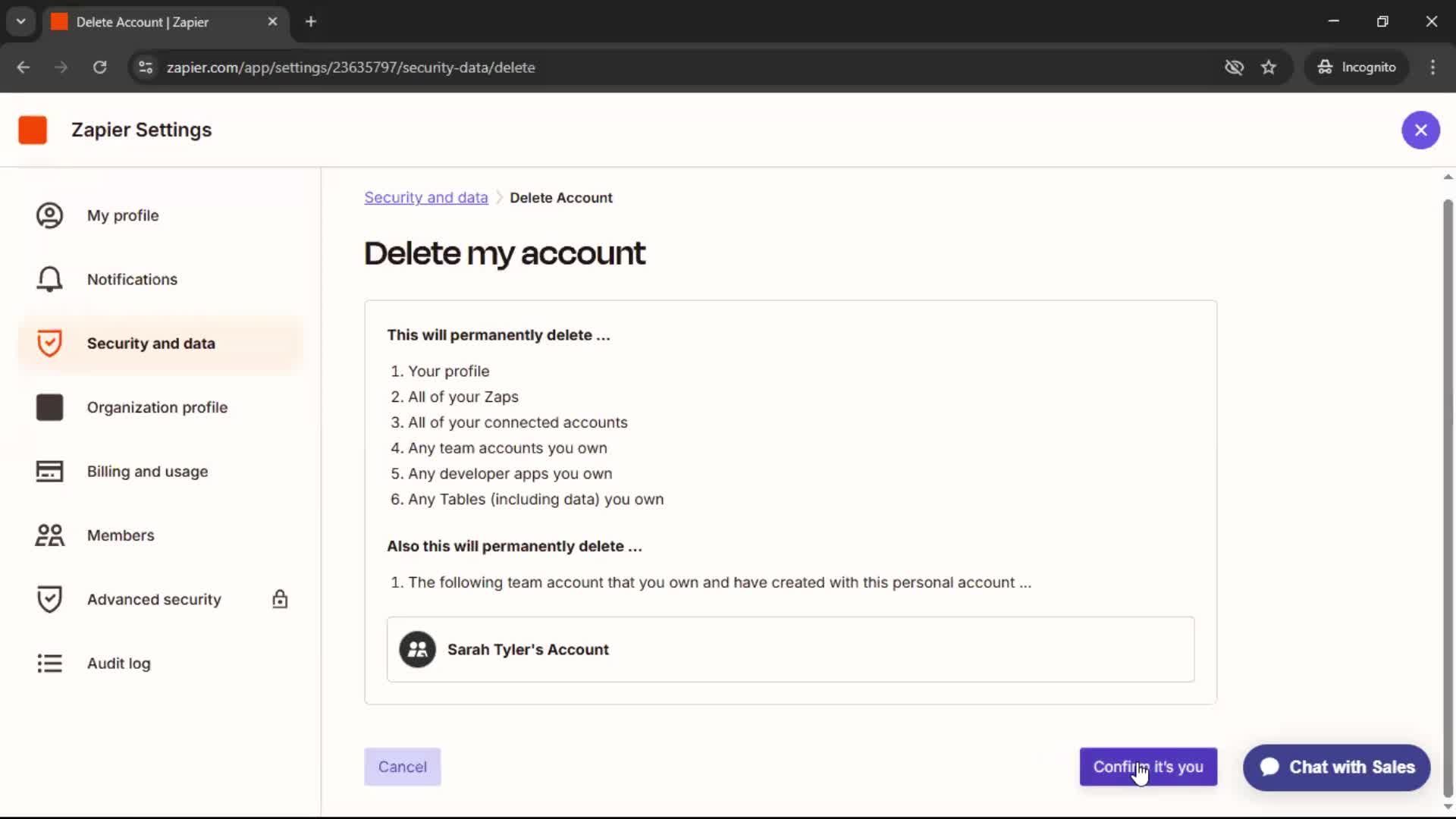The image size is (1456, 819).
Task: Open the tab search dropdown arrow
Action: coord(20,21)
